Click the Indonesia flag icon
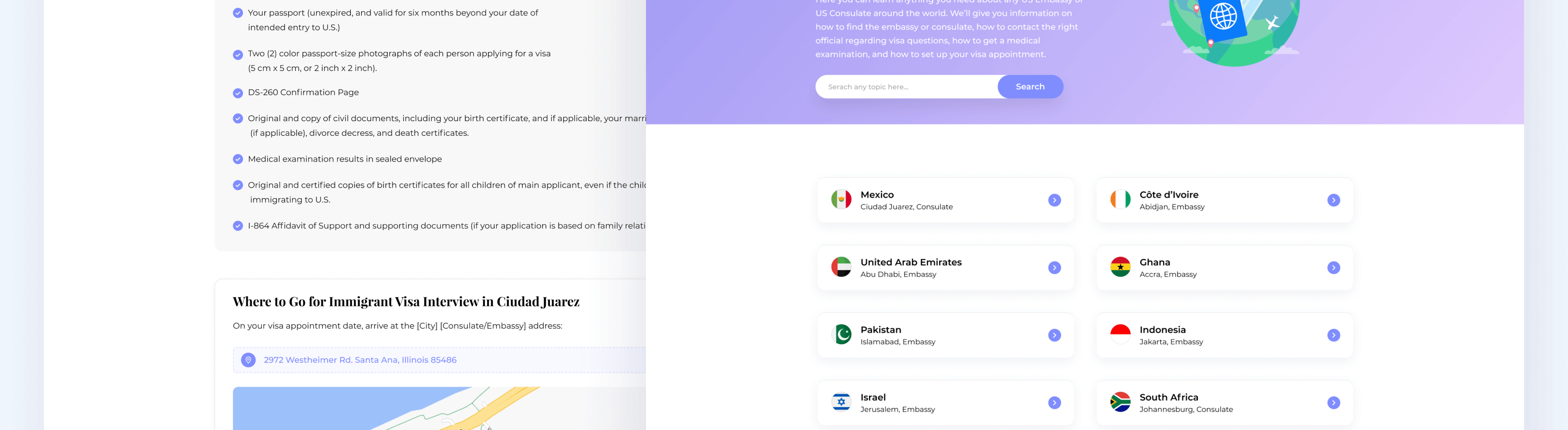Image resolution: width=1568 pixels, height=430 pixels. coord(1120,335)
